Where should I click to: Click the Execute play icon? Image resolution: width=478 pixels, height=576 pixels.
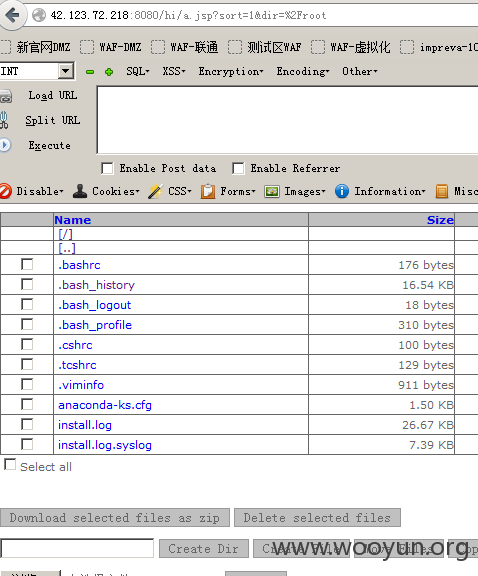5,145
